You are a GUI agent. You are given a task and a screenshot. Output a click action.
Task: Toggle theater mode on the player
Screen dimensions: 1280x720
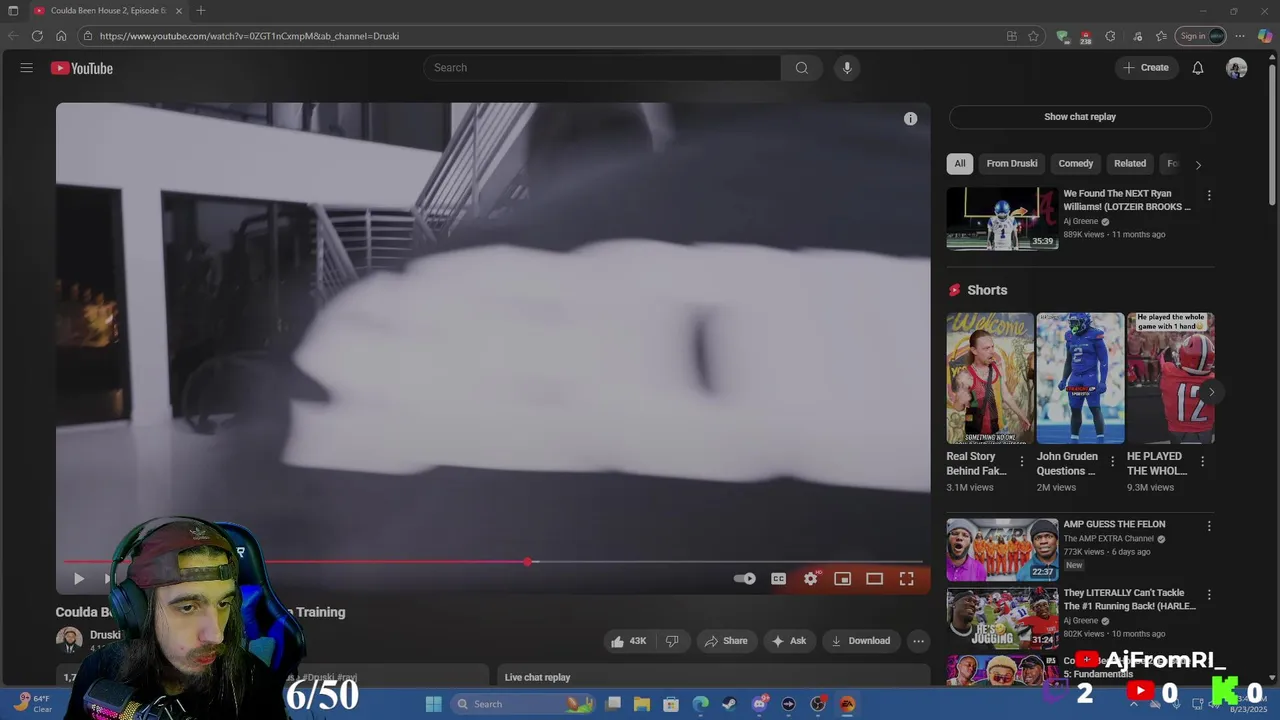874,579
